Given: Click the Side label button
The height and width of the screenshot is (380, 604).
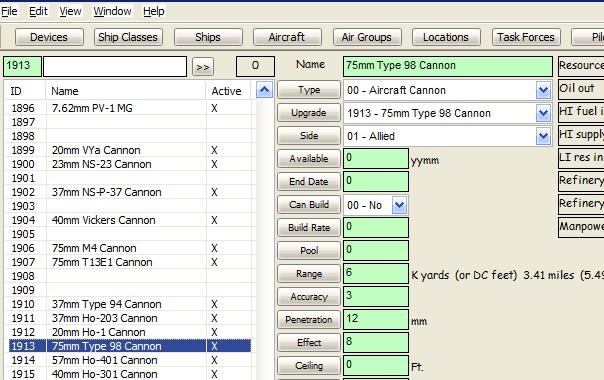Looking at the screenshot, I should click(x=309, y=136).
